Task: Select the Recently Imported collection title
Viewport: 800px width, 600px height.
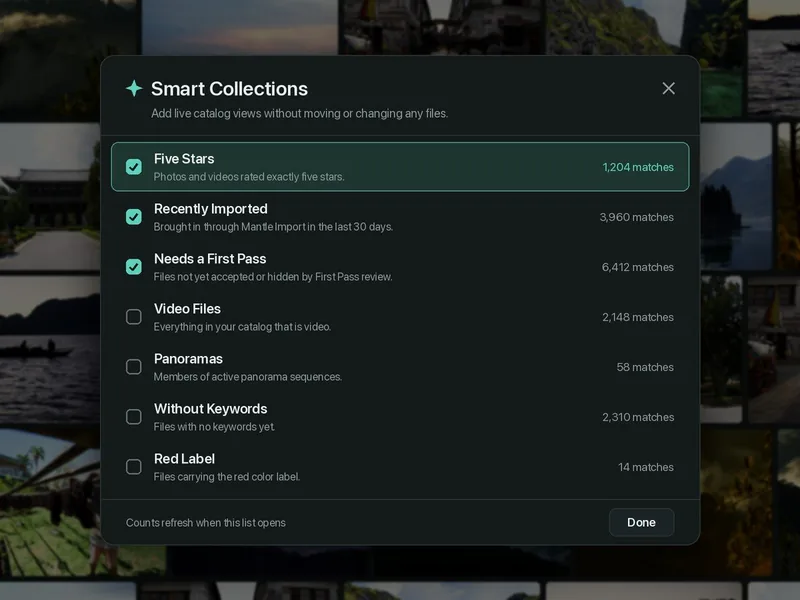Action: [x=211, y=209]
